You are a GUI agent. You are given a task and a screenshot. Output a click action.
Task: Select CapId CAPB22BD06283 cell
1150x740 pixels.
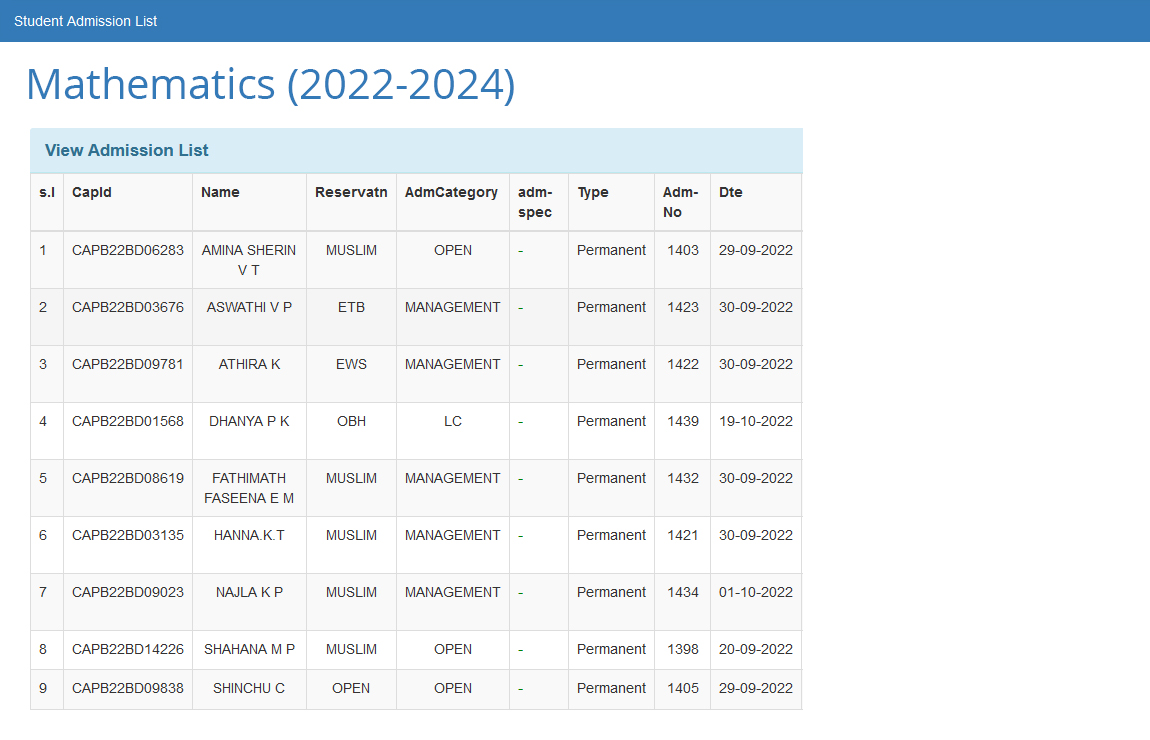[x=128, y=250]
